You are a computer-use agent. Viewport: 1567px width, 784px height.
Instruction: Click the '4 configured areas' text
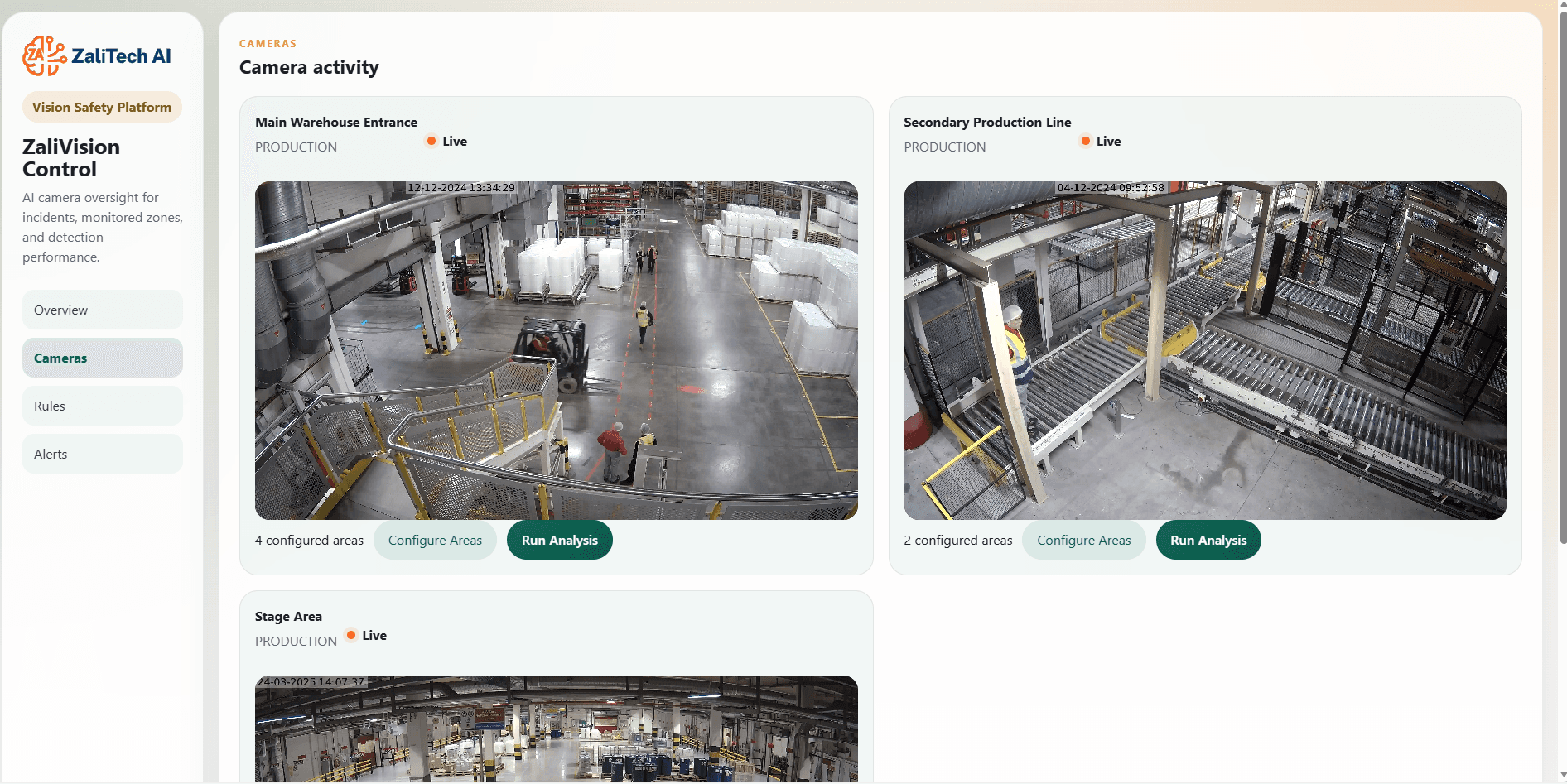point(309,540)
